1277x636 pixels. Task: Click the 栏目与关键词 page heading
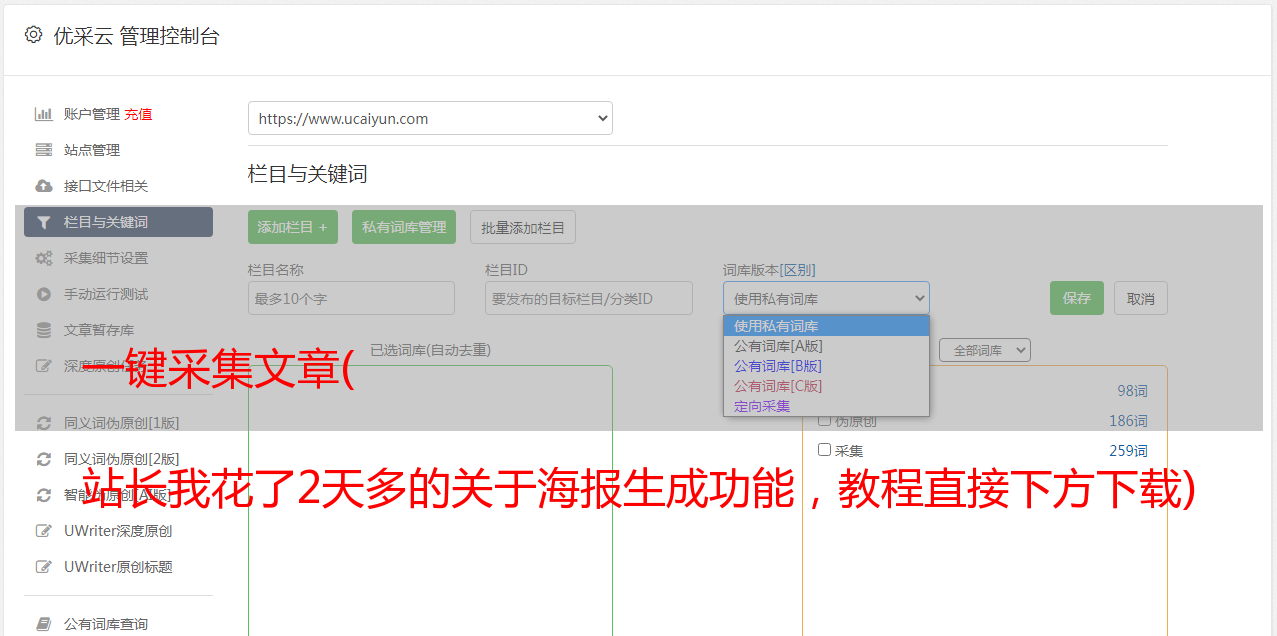pos(308,174)
